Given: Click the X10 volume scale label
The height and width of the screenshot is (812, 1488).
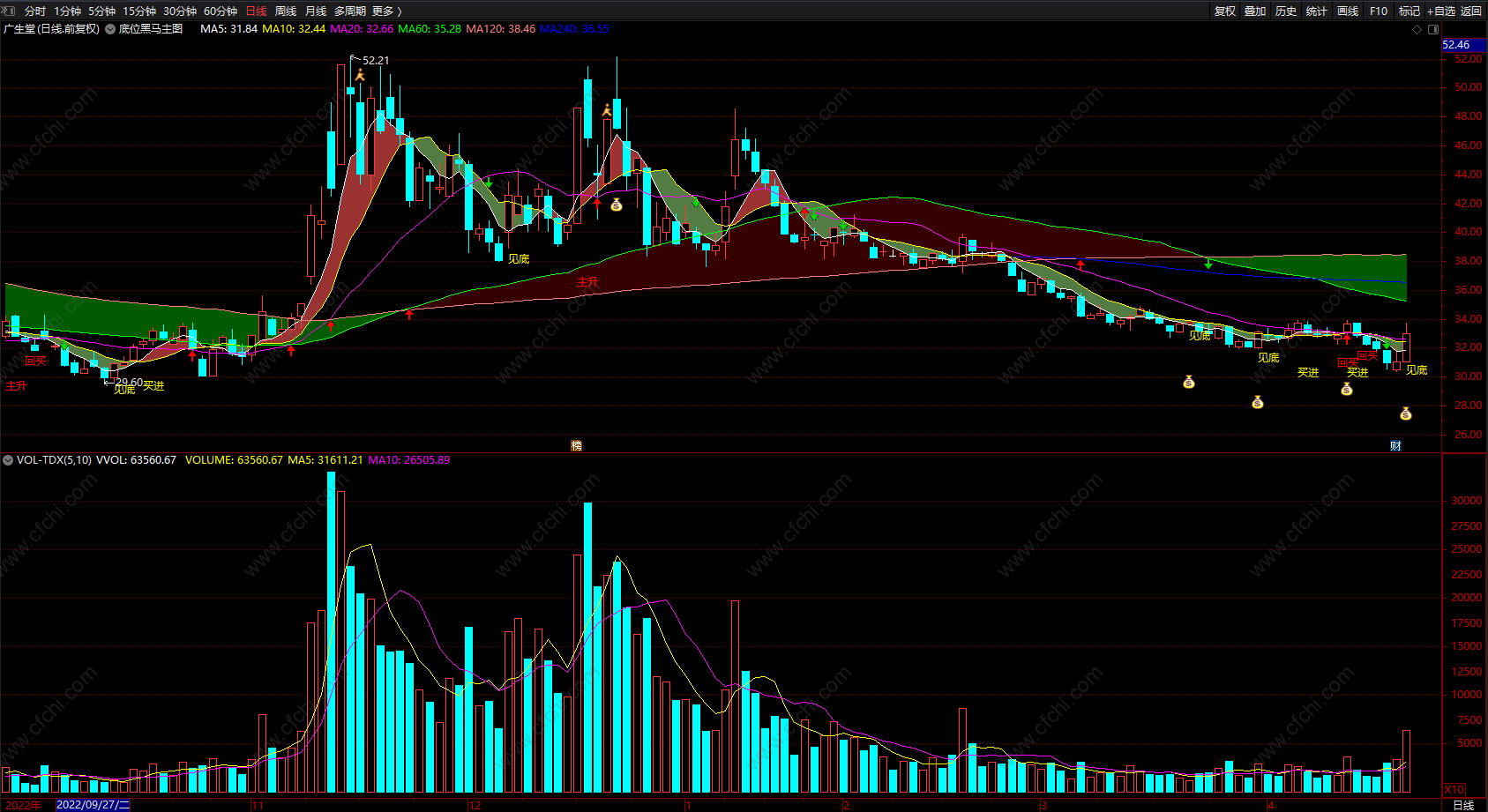Looking at the screenshot, I should [x=1454, y=790].
